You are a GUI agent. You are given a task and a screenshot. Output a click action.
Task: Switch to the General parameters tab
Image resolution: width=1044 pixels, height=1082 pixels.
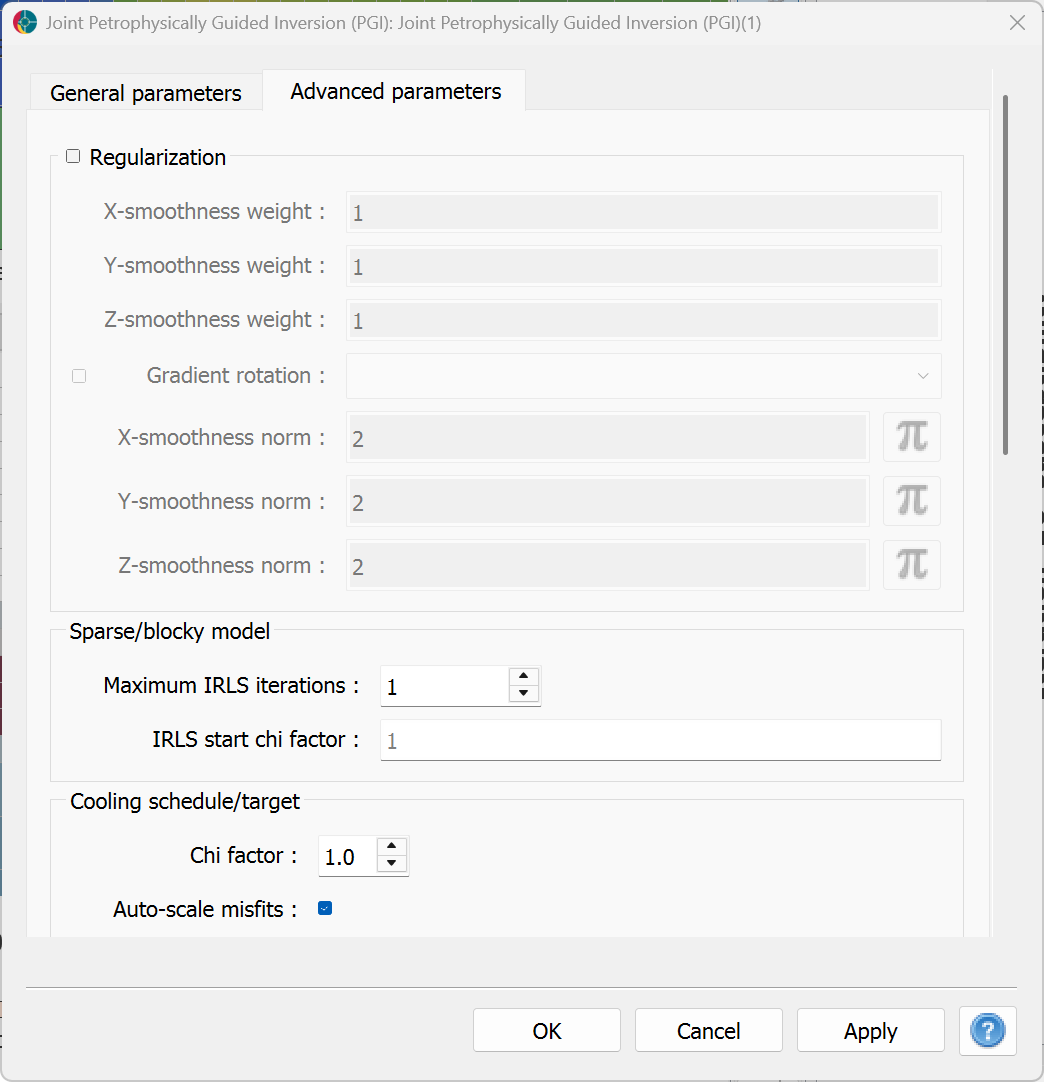146,92
